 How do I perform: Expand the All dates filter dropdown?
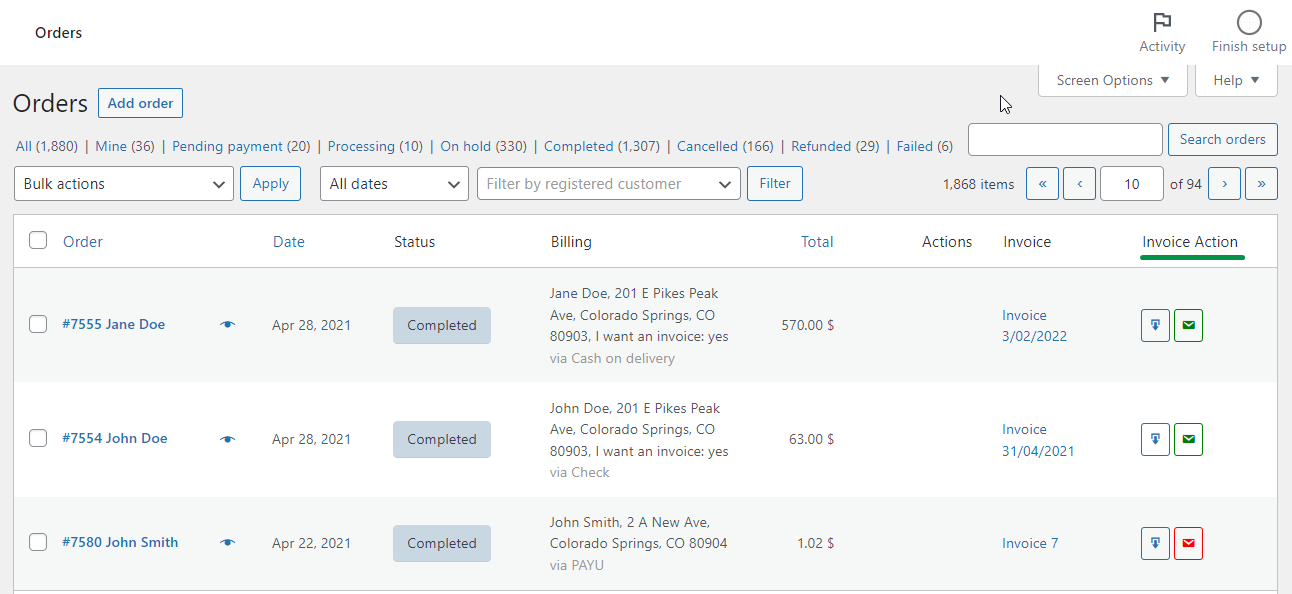[394, 184]
